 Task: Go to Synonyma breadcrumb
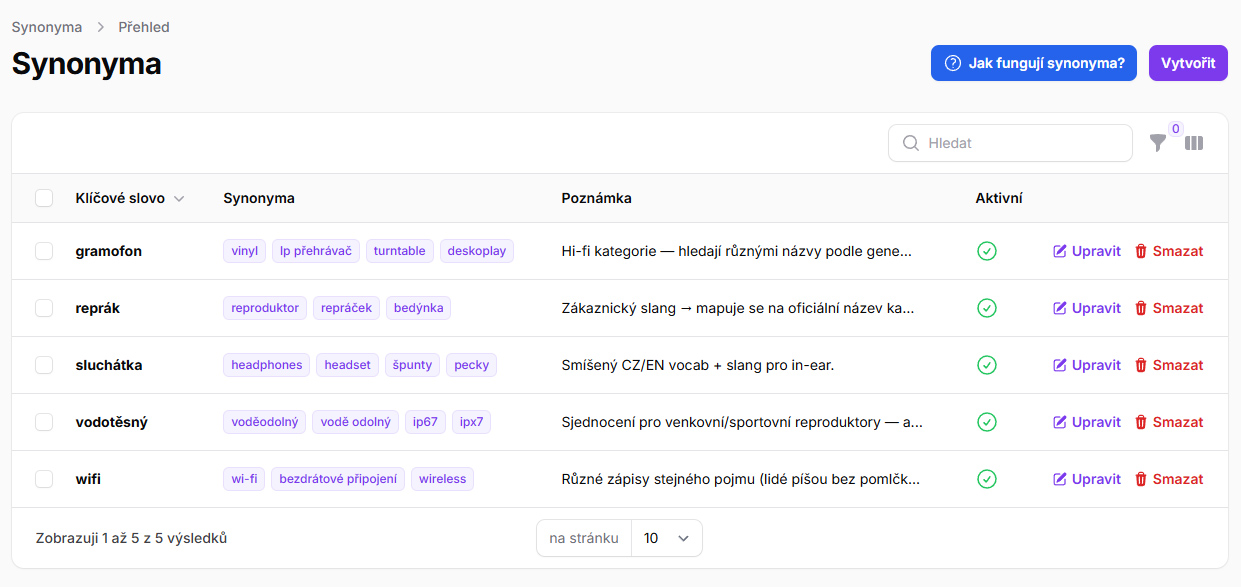(47, 27)
